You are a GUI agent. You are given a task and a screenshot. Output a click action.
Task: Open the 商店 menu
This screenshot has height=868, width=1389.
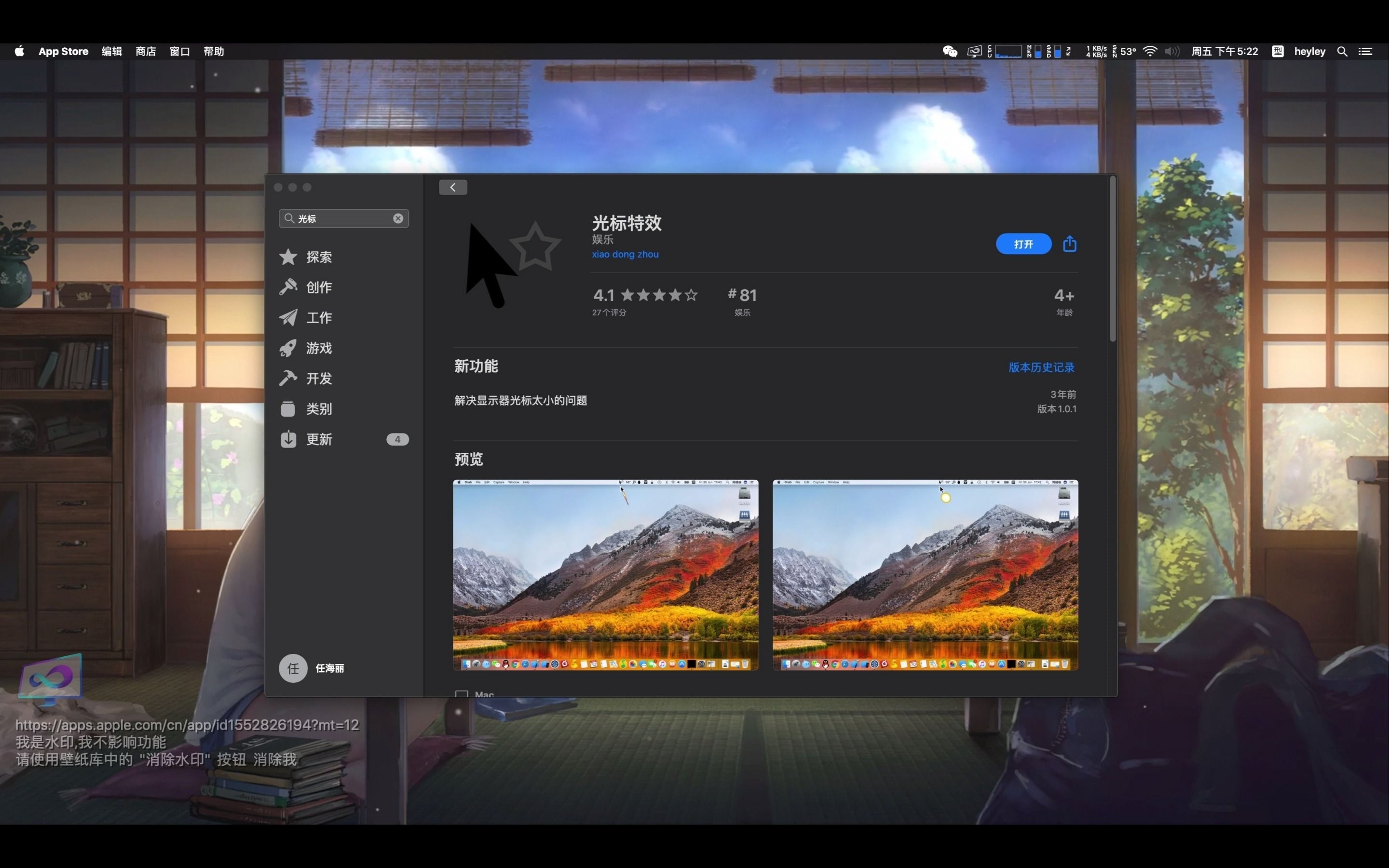point(145,52)
